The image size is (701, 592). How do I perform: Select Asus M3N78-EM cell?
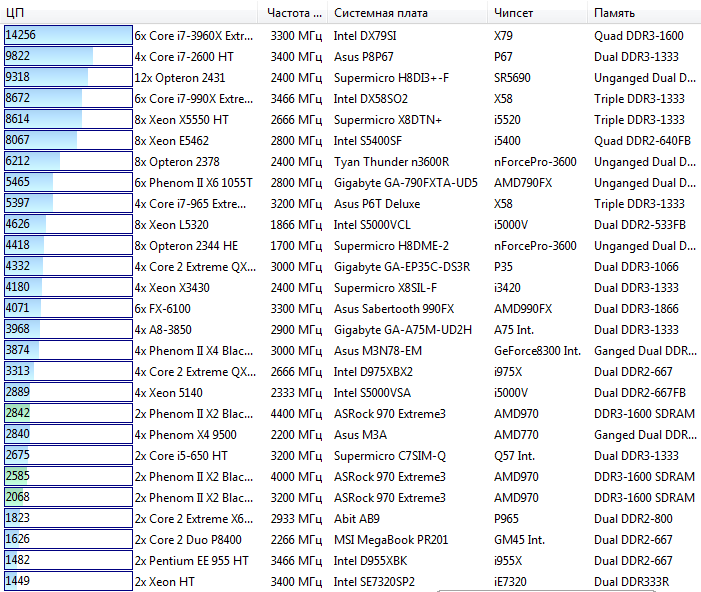pos(378,351)
